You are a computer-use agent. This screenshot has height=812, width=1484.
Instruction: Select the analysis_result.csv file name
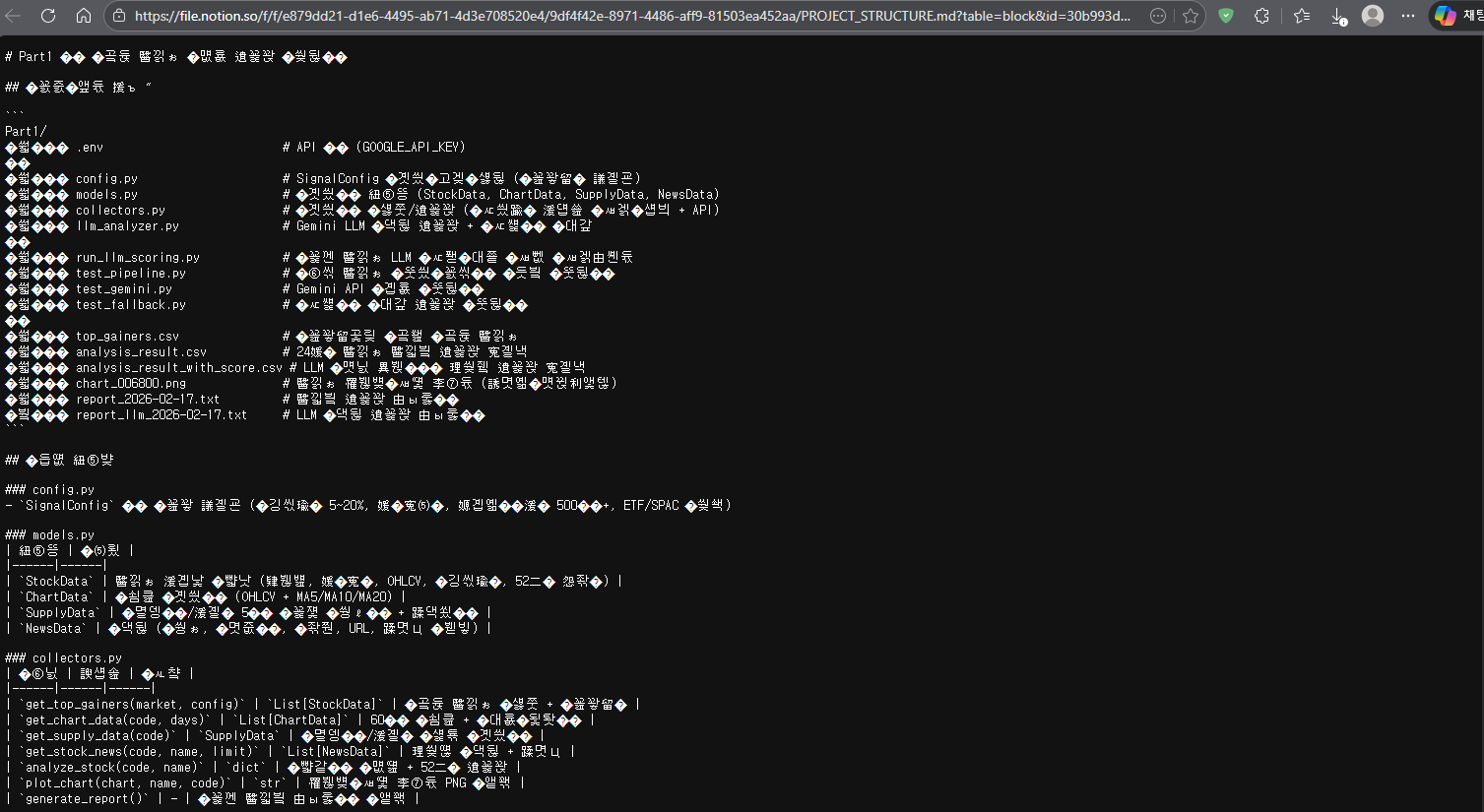tap(141, 351)
